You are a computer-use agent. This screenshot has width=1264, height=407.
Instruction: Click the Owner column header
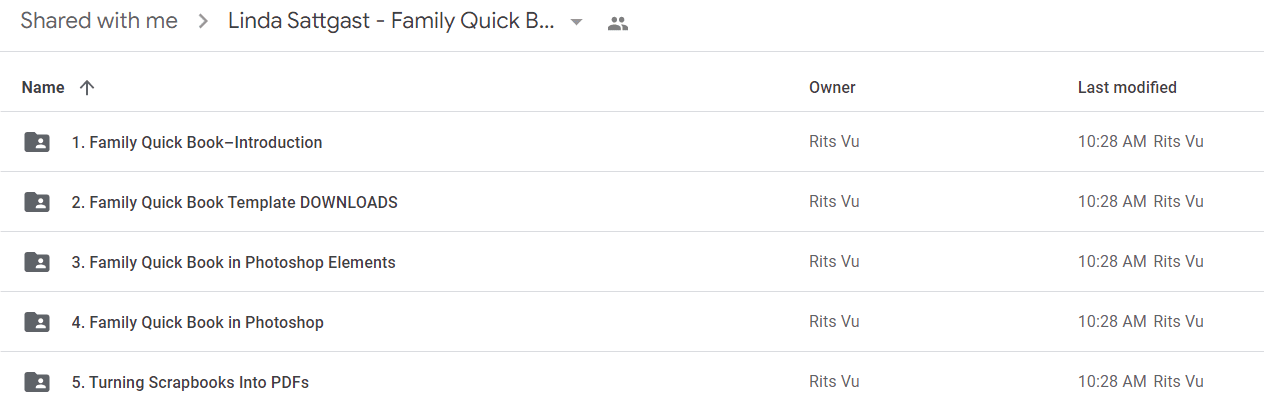pos(832,87)
